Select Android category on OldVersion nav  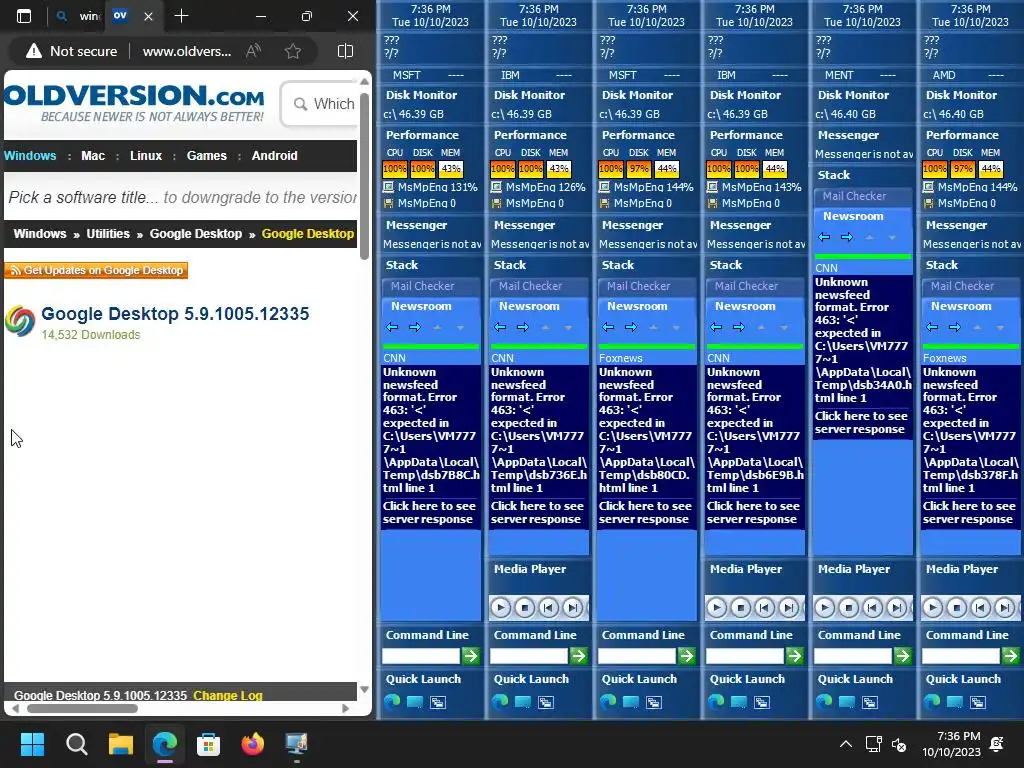click(274, 155)
